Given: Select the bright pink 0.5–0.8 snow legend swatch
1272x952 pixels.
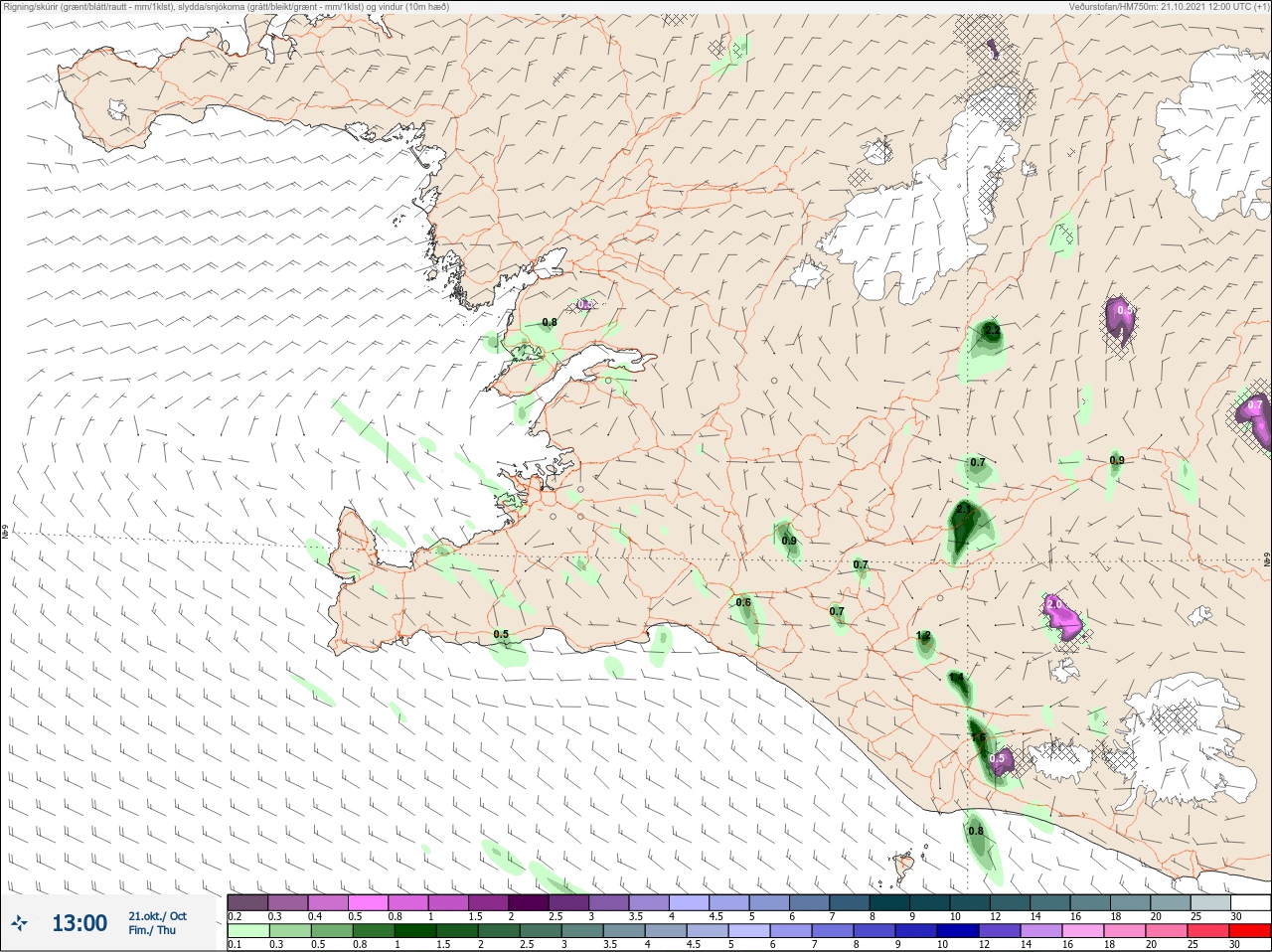Looking at the screenshot, I should pos(368,902).
